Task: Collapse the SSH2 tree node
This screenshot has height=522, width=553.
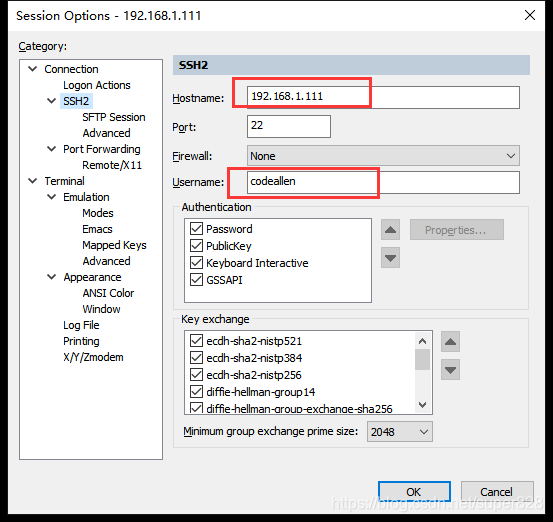Action: coord(51,101)
